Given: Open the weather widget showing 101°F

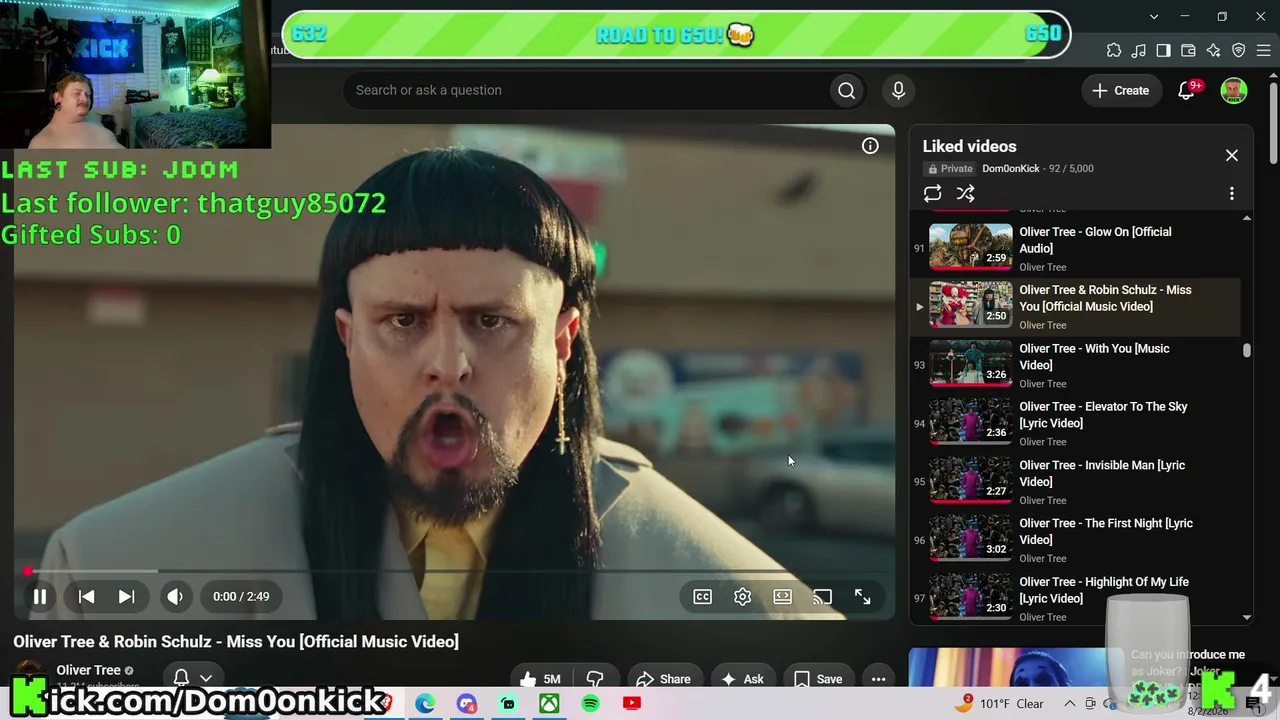Looking at the screenshot, I should 1000,704.
